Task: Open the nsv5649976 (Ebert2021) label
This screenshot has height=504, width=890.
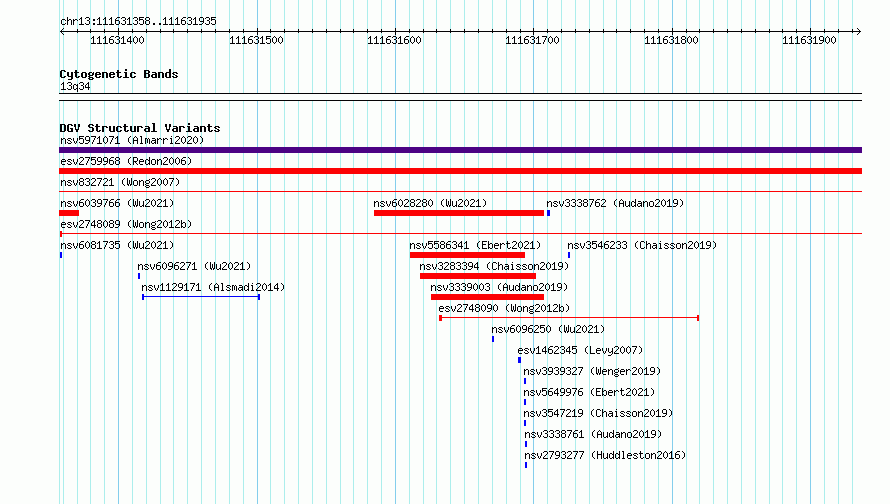Action: point(589,392)
